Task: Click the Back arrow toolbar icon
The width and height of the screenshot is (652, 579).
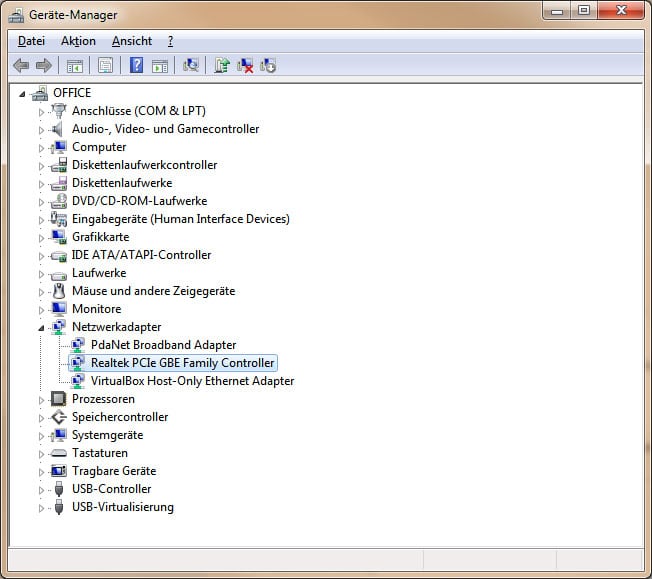Action: (21, 65)
